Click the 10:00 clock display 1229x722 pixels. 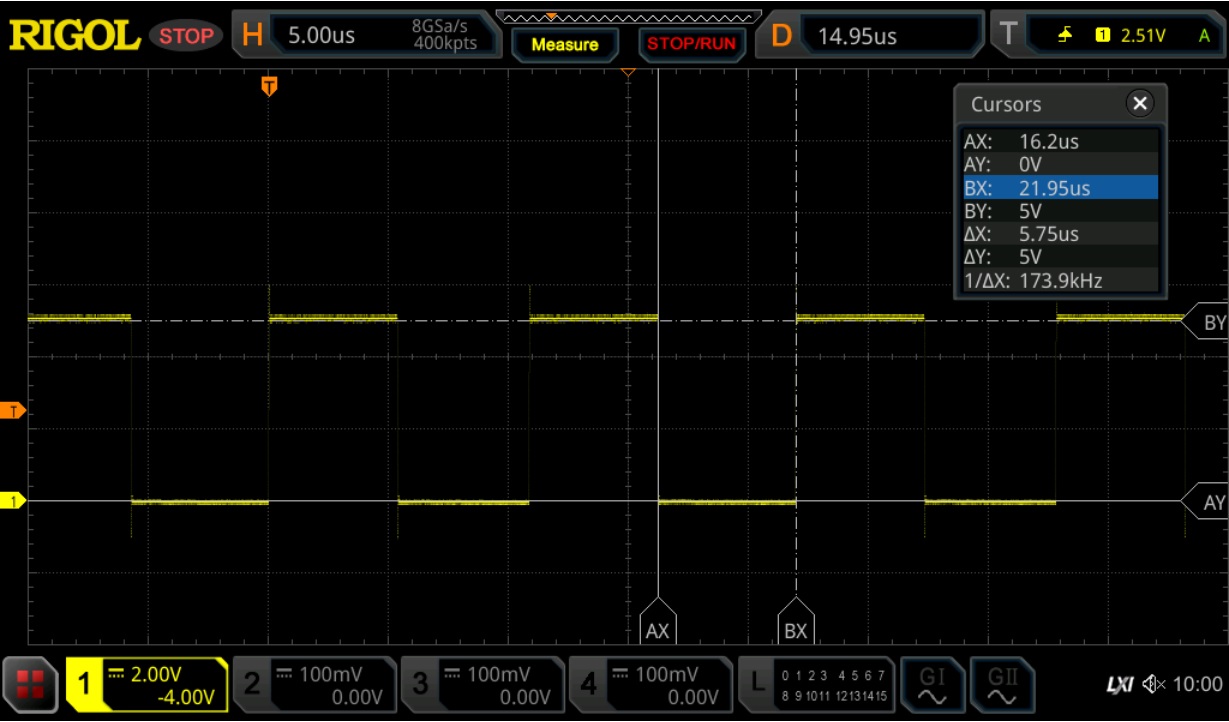tap(1197, 685)
